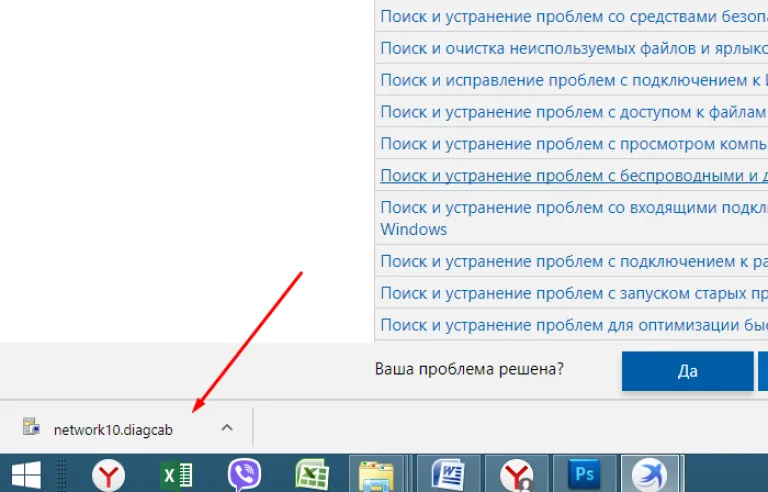Image resolution: width=768 pixels, height=492 pixels.
Task: Open link about проблем с запуском старых программ
Action: coord(574,293)
